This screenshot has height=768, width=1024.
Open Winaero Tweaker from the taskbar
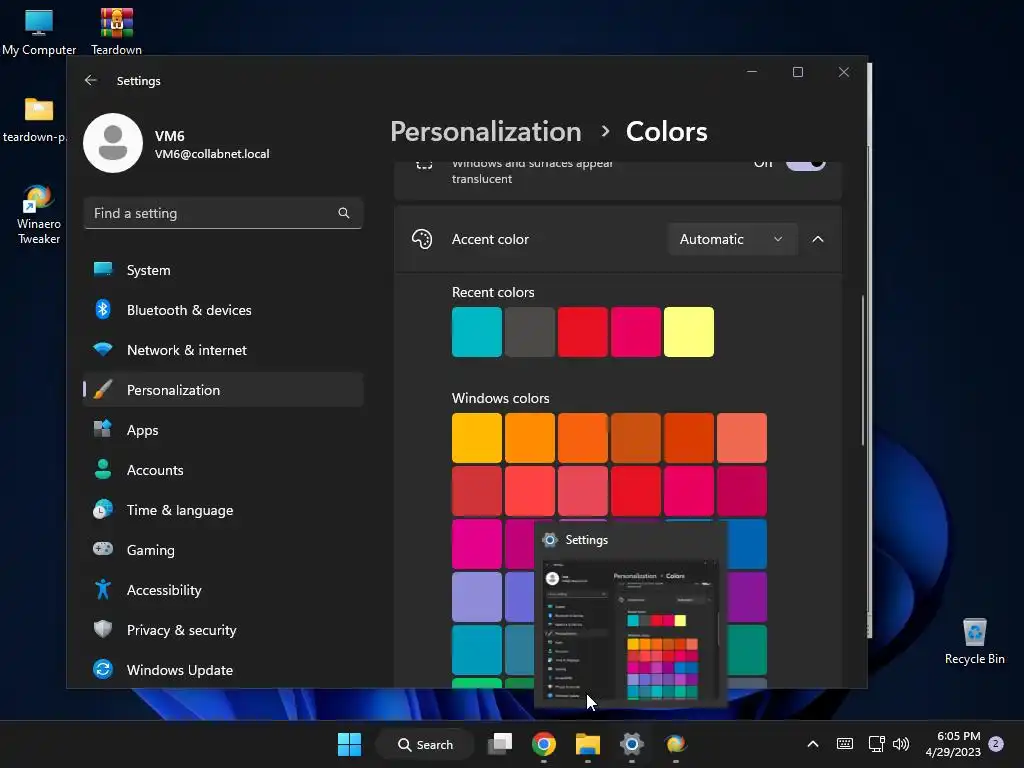[675, 744]
